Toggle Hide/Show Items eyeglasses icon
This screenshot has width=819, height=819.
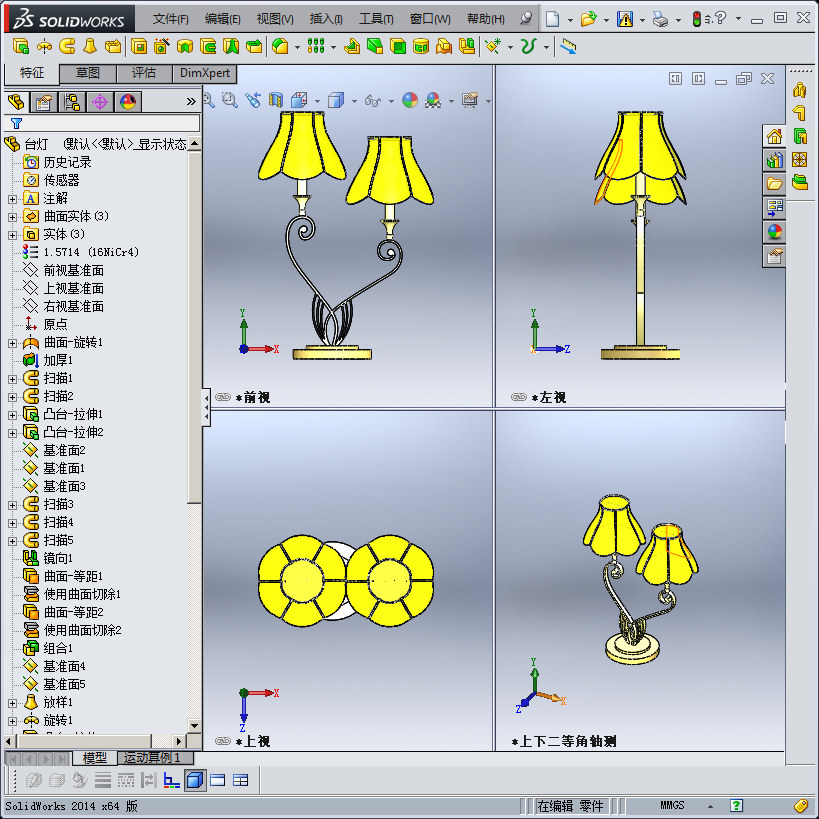(x=372, y=101)
